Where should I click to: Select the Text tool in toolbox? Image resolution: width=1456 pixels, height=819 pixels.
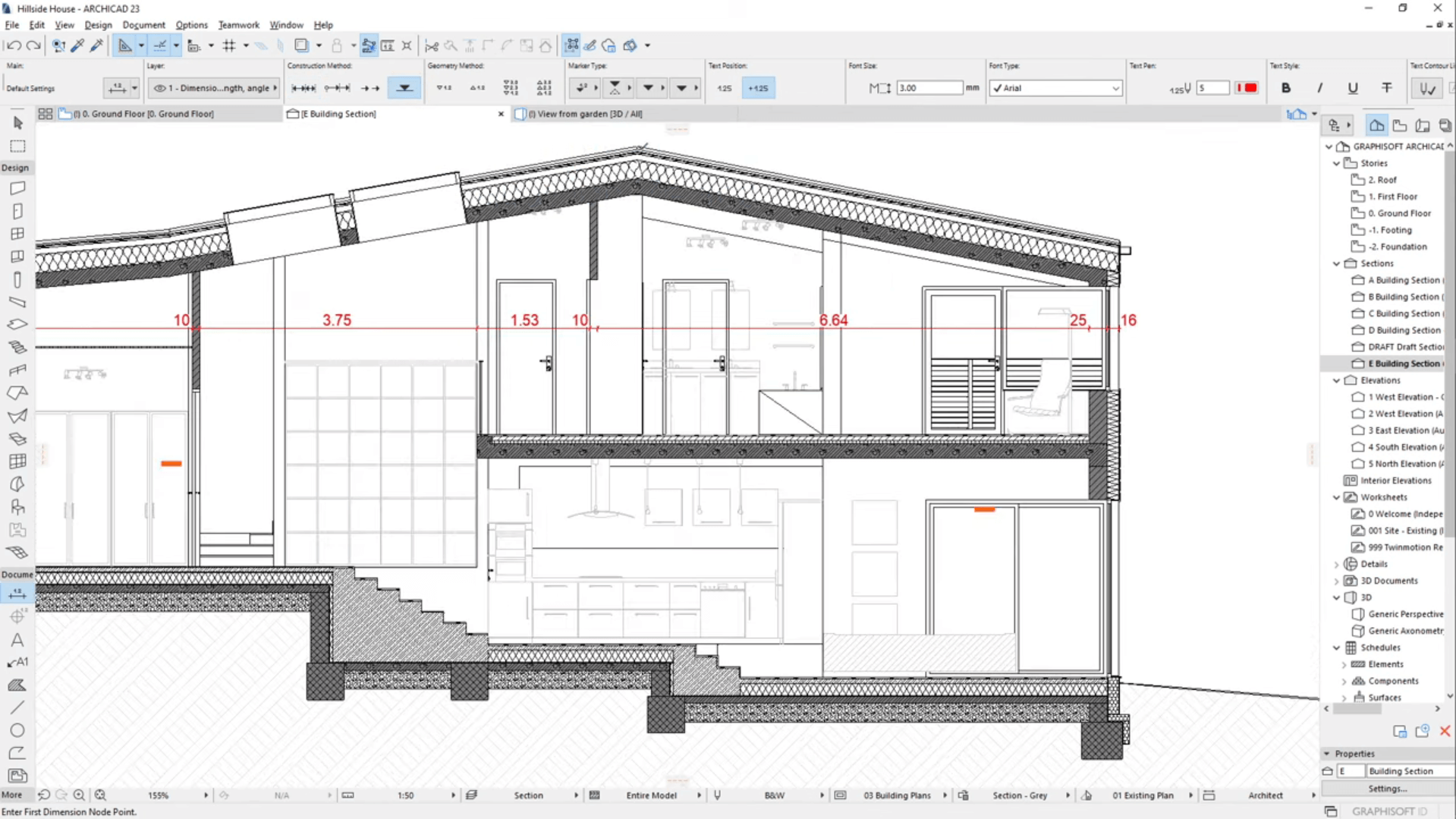click(17, 640)
